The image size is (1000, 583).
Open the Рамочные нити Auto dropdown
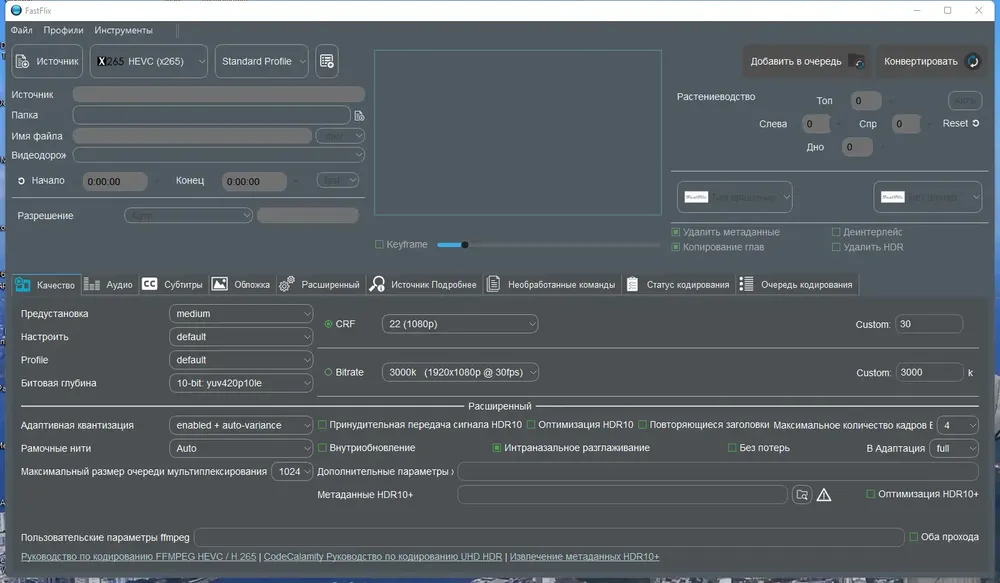click(241, 448)
